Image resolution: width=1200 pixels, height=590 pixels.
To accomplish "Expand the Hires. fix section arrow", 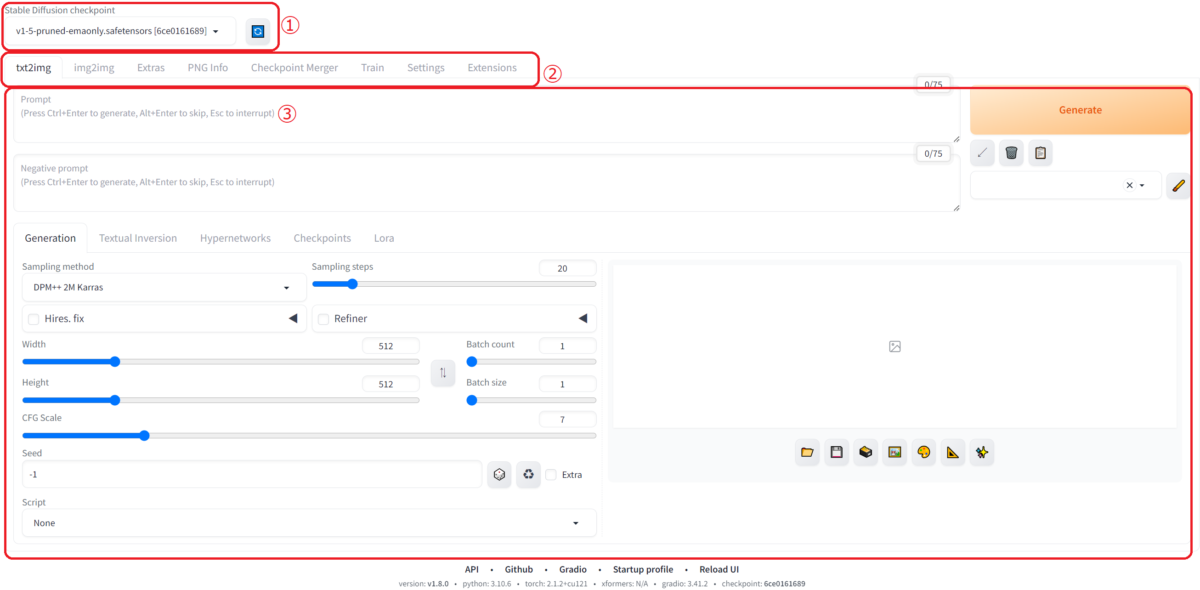I will 292,318.
